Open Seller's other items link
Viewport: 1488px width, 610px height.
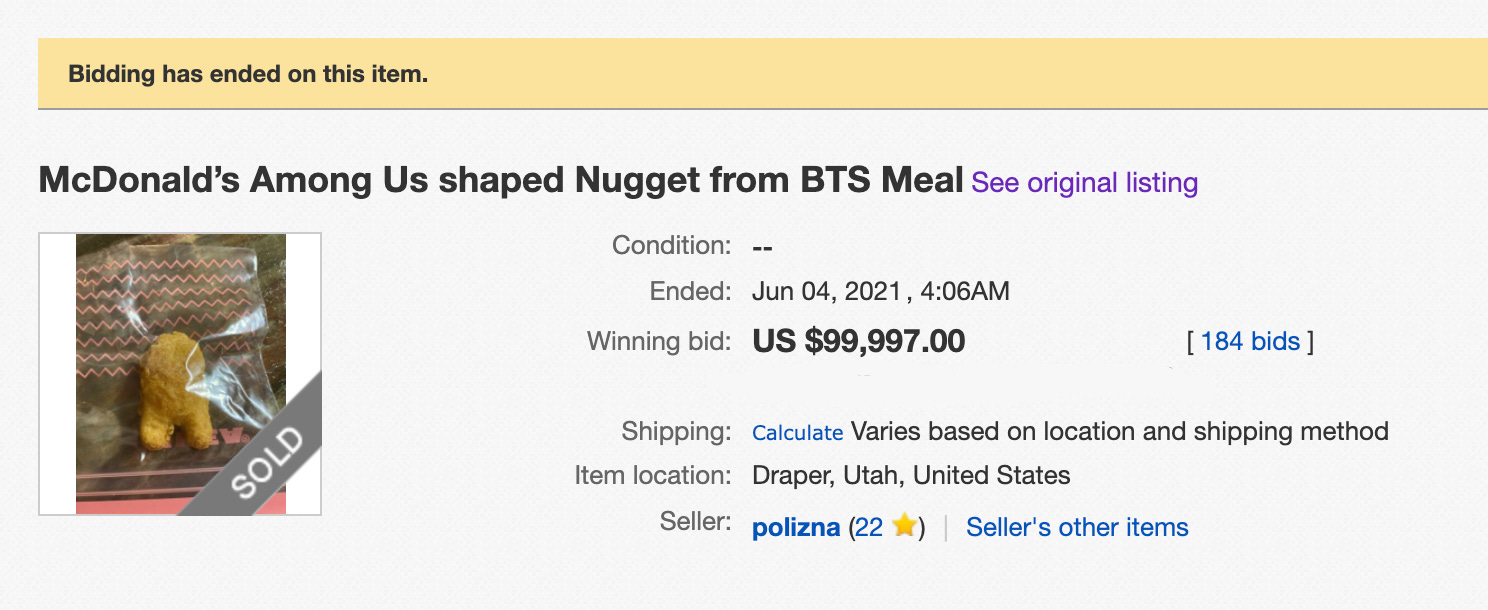pos(1077,527)
